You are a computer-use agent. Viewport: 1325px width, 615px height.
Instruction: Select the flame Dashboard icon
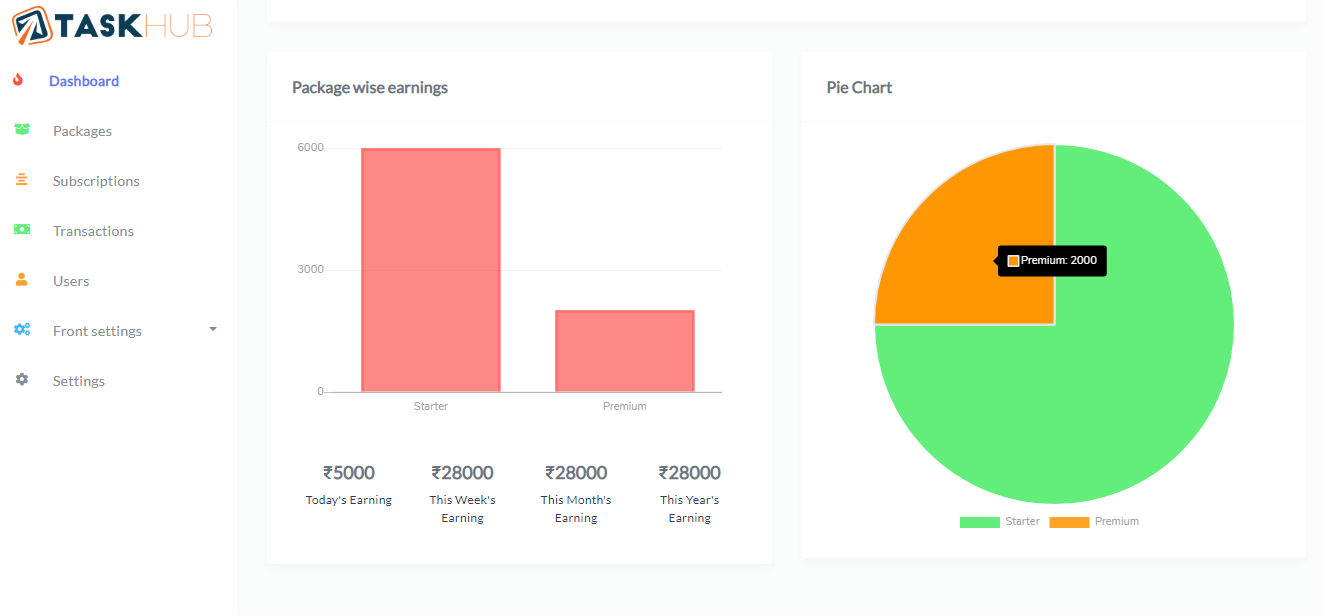click(x=21, y=81)
